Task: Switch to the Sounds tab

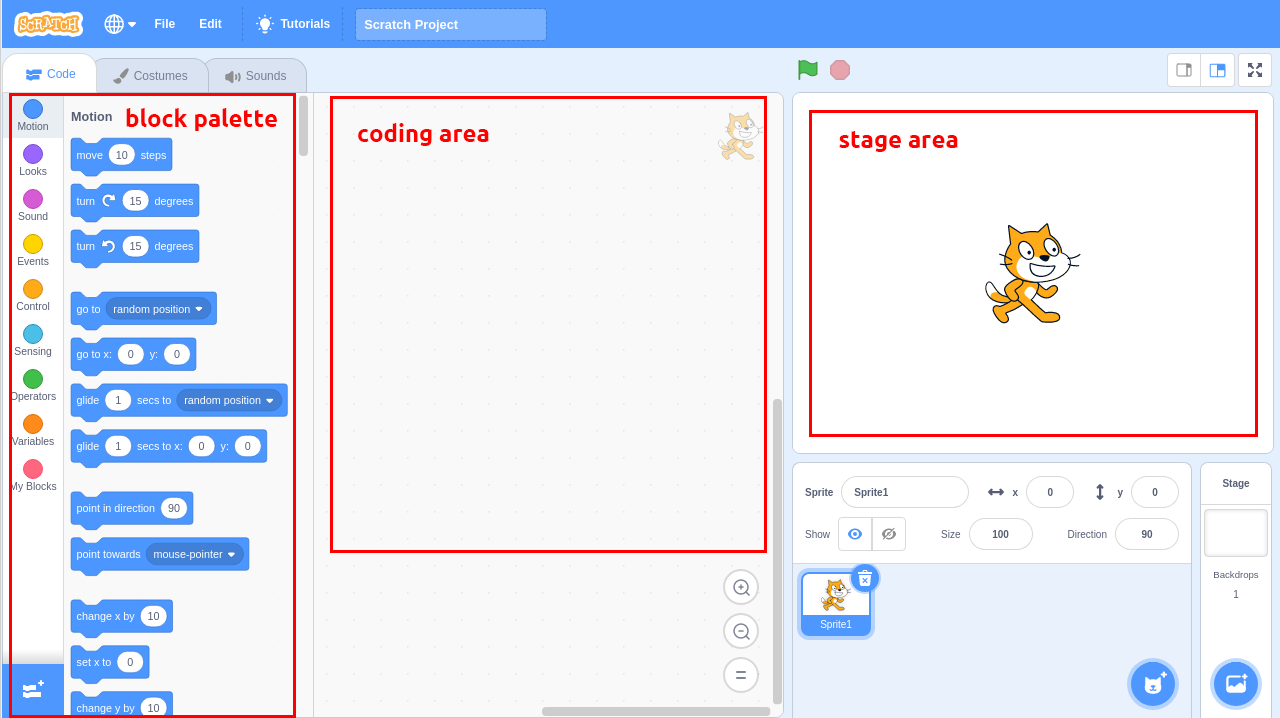Action: click(x=256, y=76)
